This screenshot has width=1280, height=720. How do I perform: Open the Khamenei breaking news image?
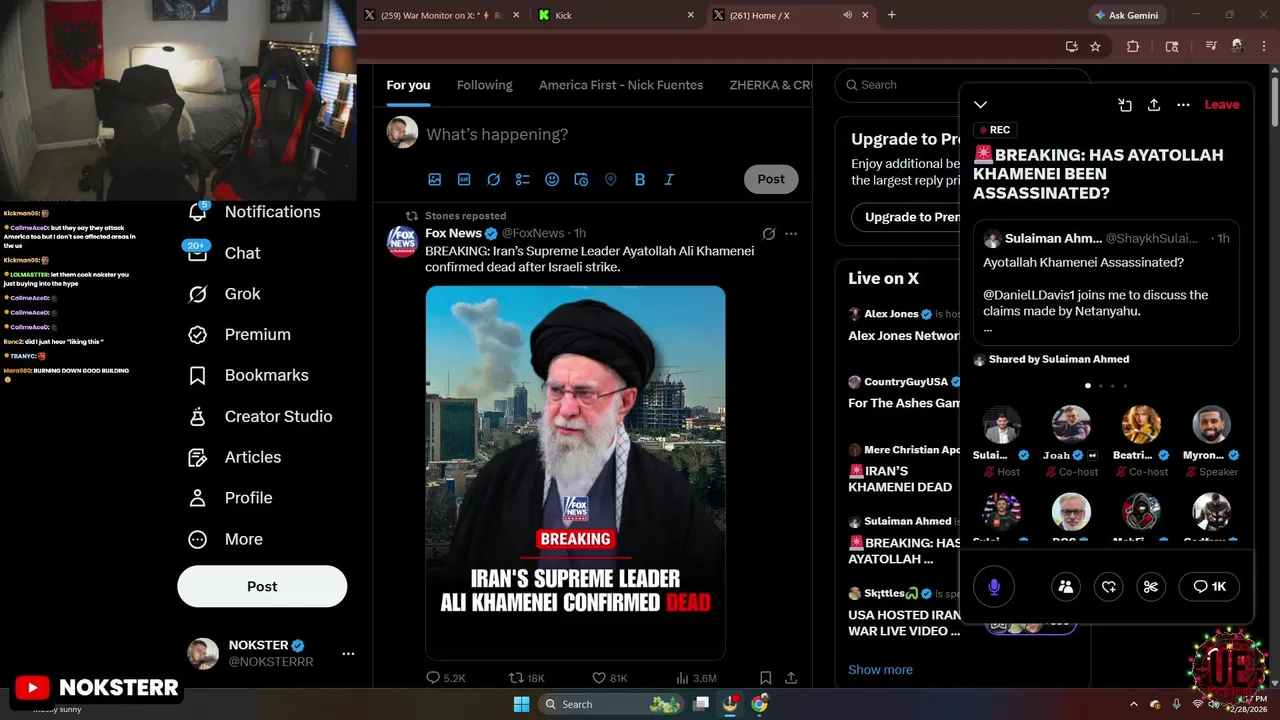click(575, 472)
